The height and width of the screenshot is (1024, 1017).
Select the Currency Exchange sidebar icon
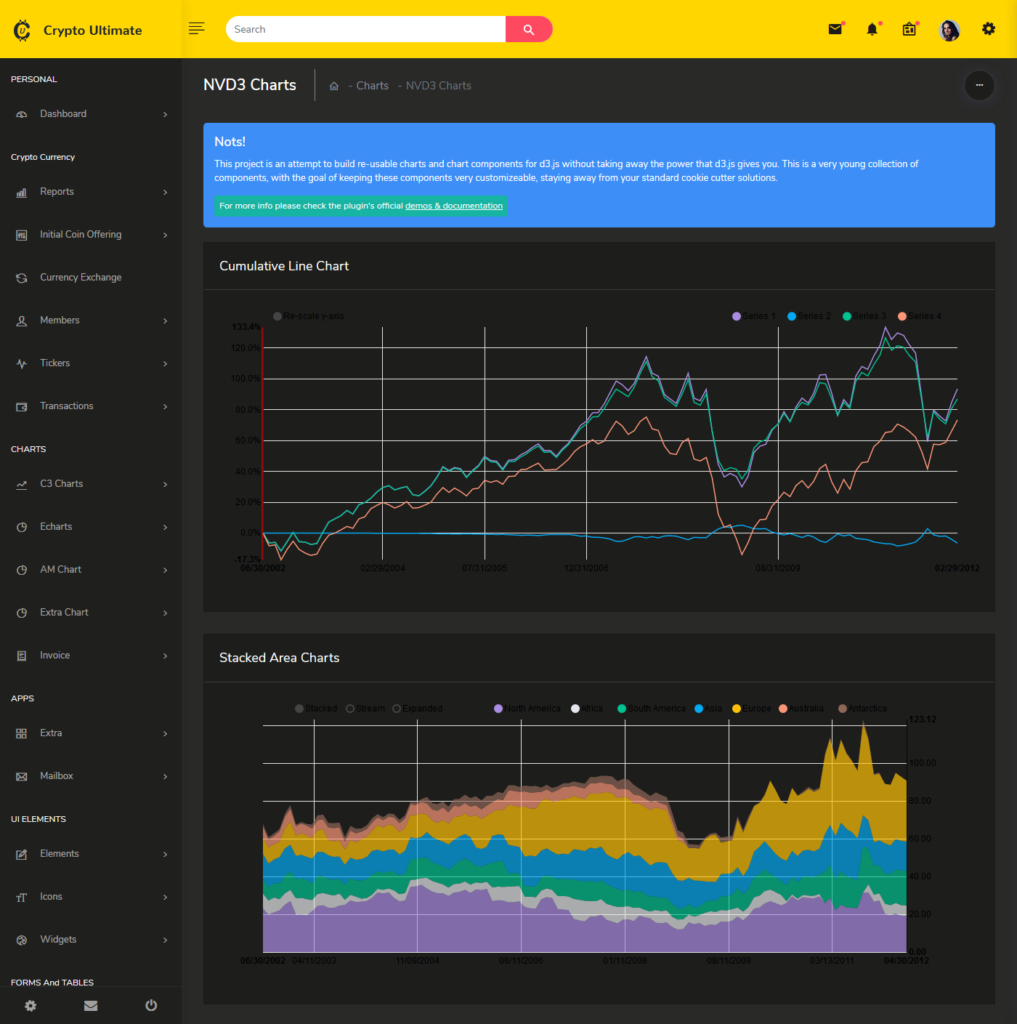tap(22, 277)
